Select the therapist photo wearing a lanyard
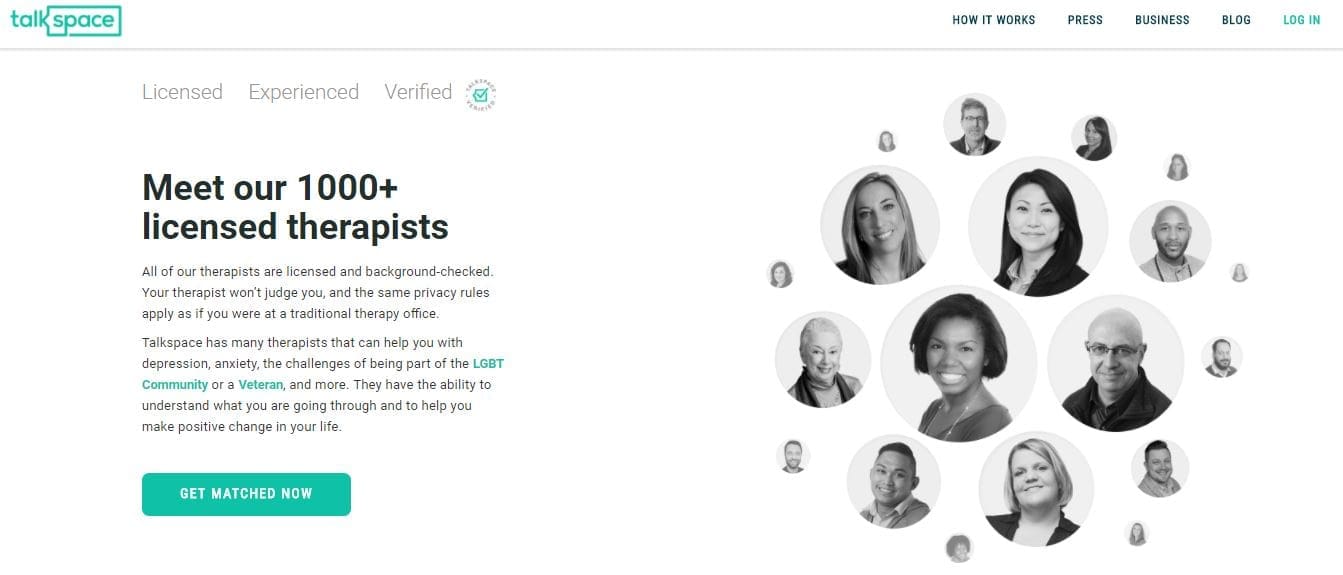The width and height of the screenshot is (1343, 575). tap(1169, 241)
